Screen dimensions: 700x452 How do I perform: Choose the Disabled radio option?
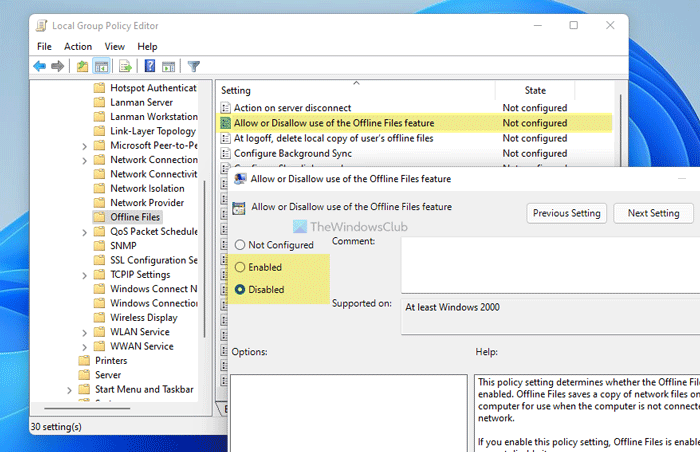pos(240,290)
